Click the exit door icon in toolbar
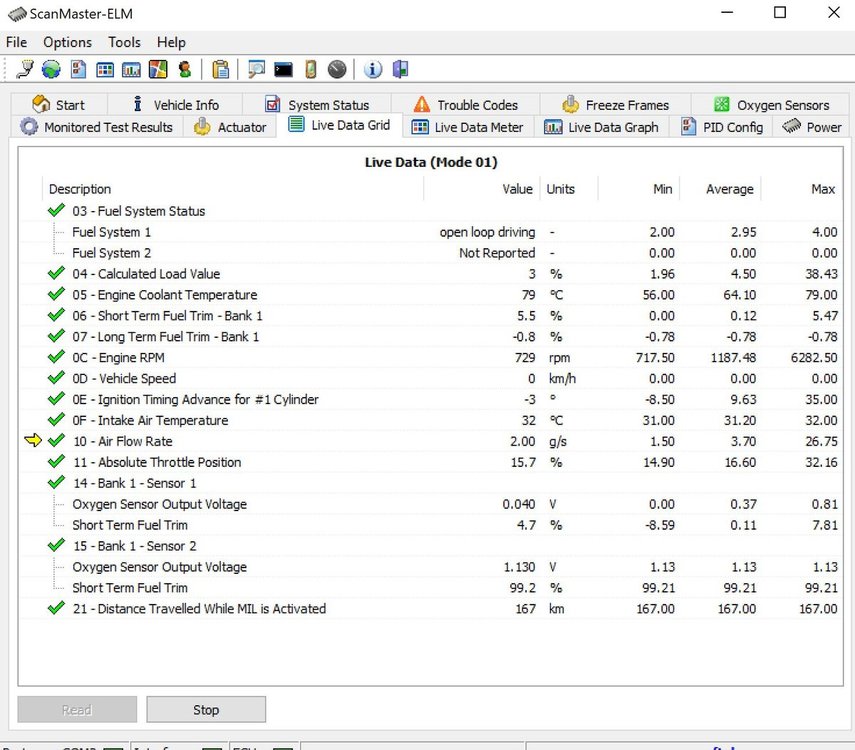The width and height of the screenshot is (855, 750). click(400, 69)
